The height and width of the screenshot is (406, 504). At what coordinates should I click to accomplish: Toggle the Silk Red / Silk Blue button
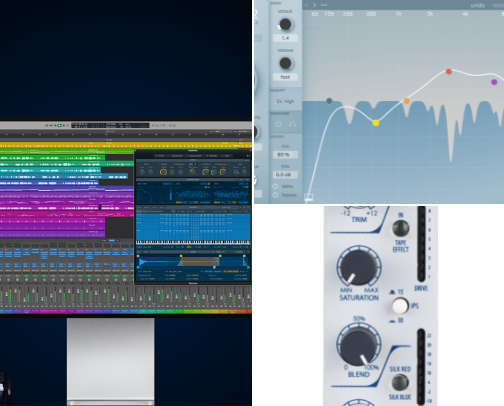(400, 382)
